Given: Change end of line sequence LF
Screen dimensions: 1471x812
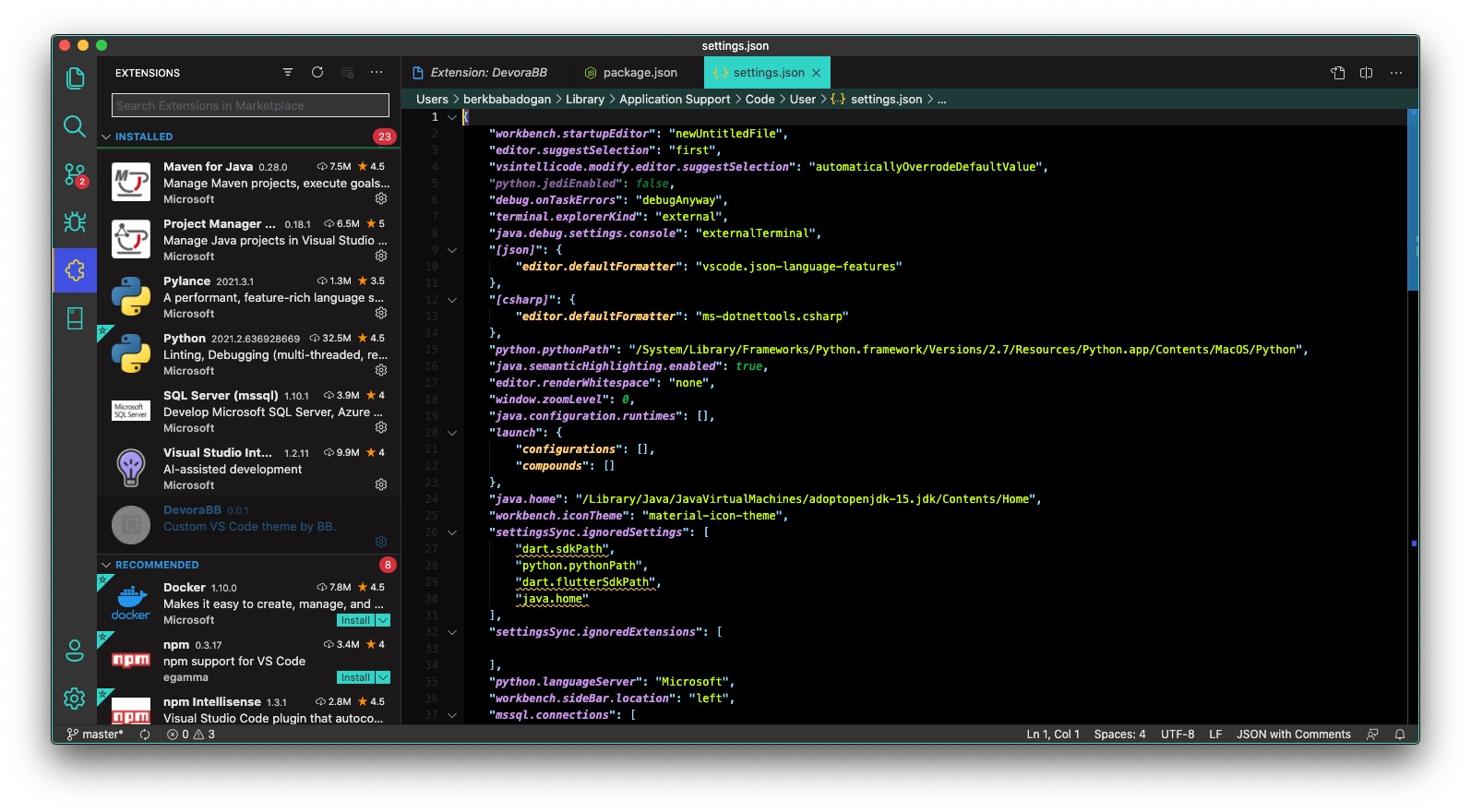Looking at the screenshot, I should (1215, 734).
